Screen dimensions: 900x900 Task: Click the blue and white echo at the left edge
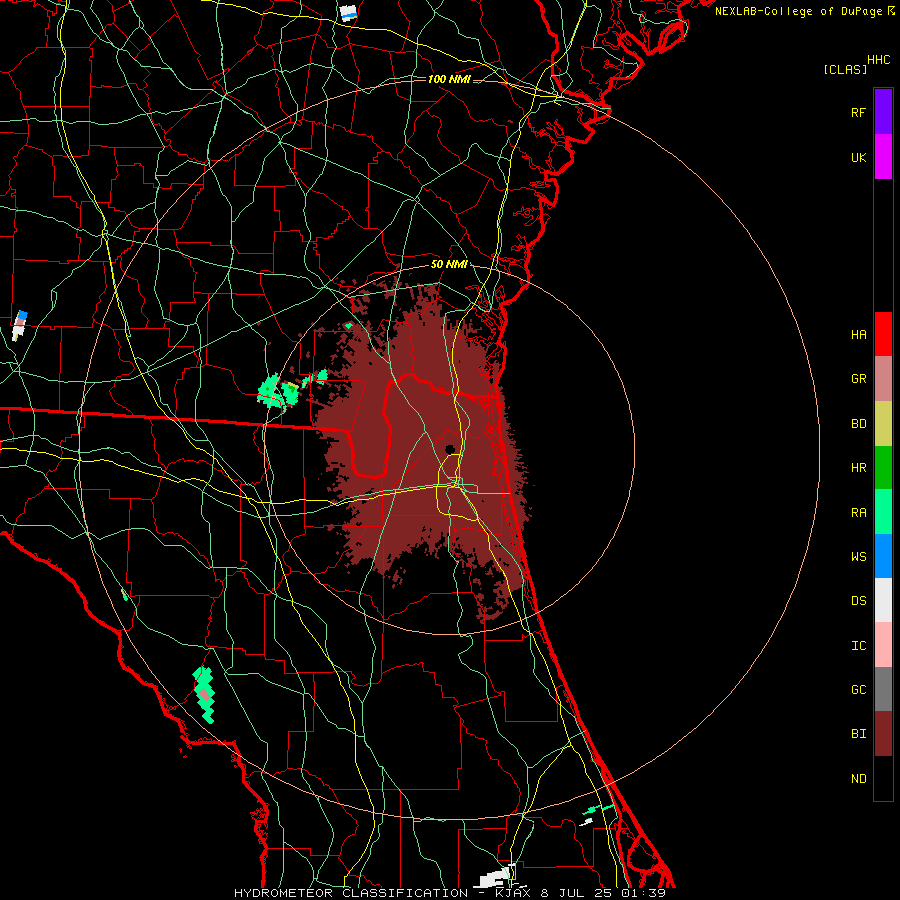pyautogui.click(x=20, y=325)
